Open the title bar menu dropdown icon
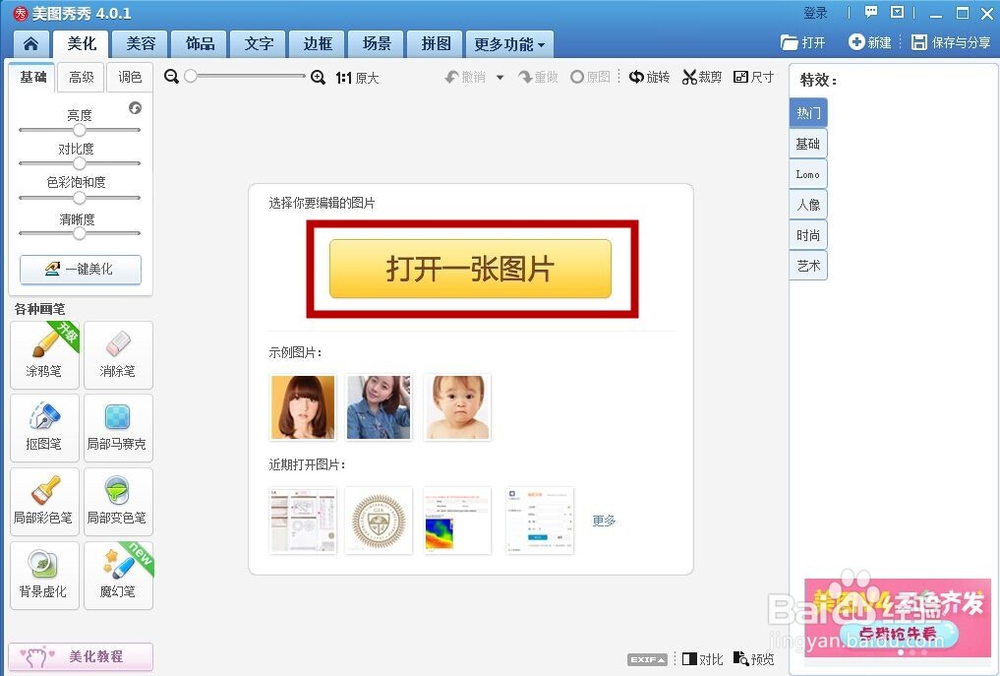Image resolution: width=1000 pixels, height=676 pixels. coord(897,12)
